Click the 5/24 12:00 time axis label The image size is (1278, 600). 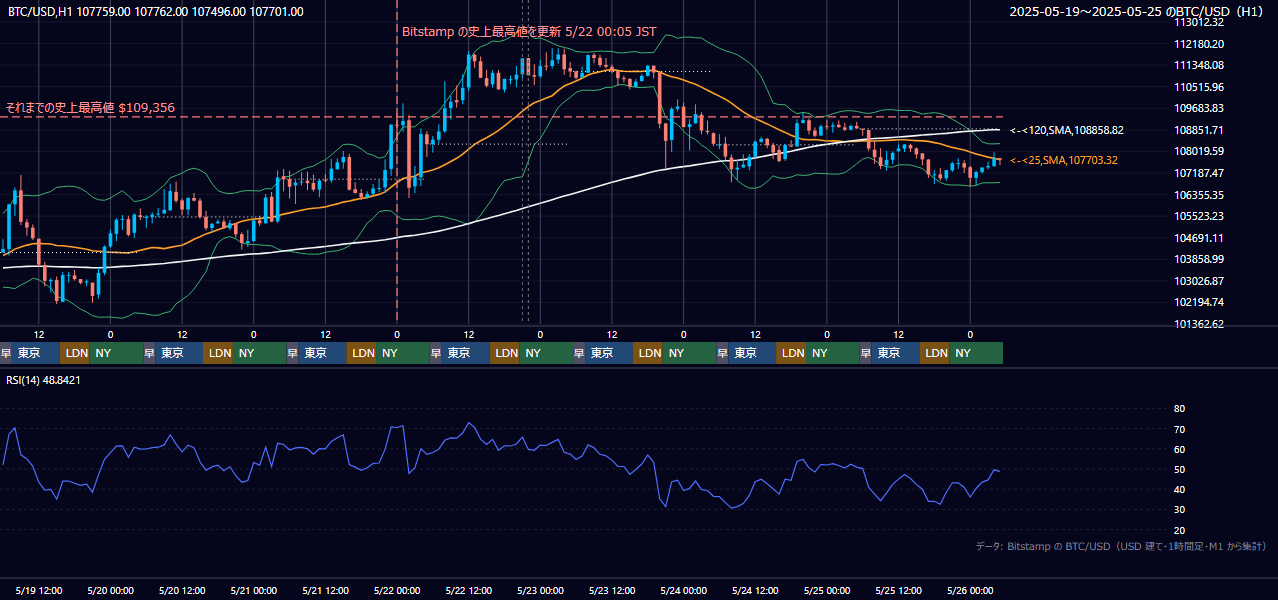[755, 591]
